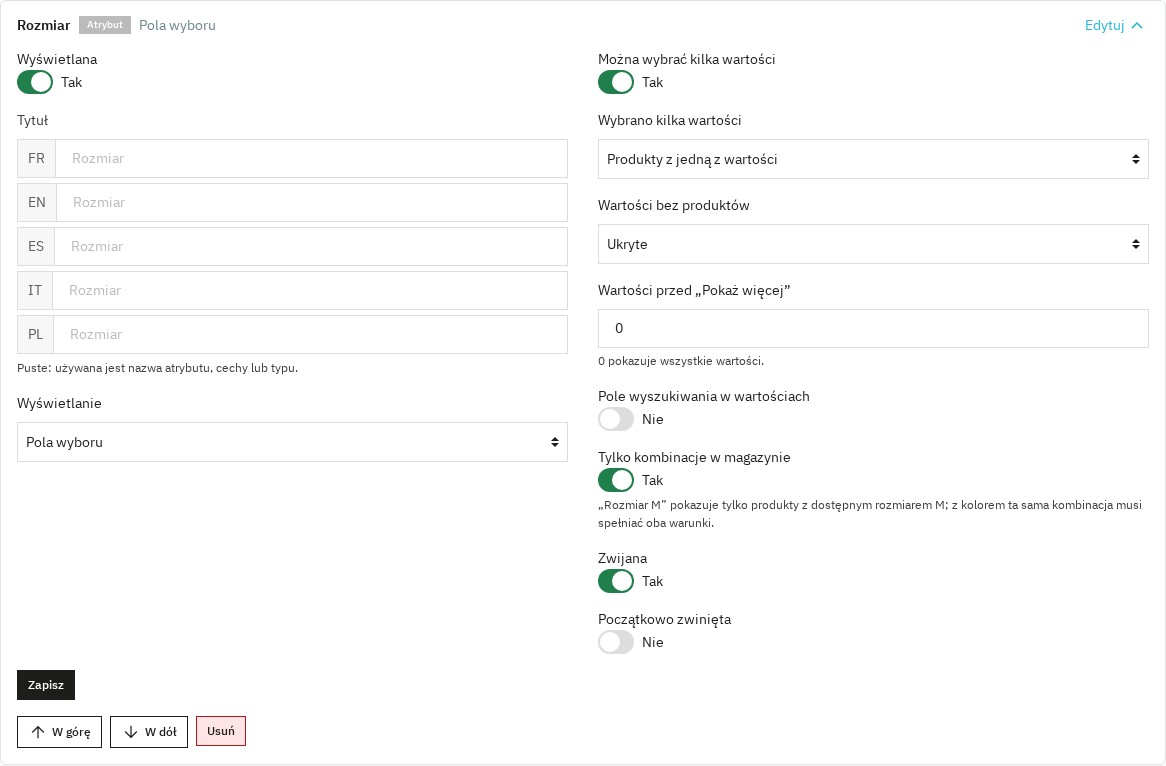Viewport: 1166px width, 766px height.
Task: Click the Edytuj link
Action: click(x=1104, y=25)
